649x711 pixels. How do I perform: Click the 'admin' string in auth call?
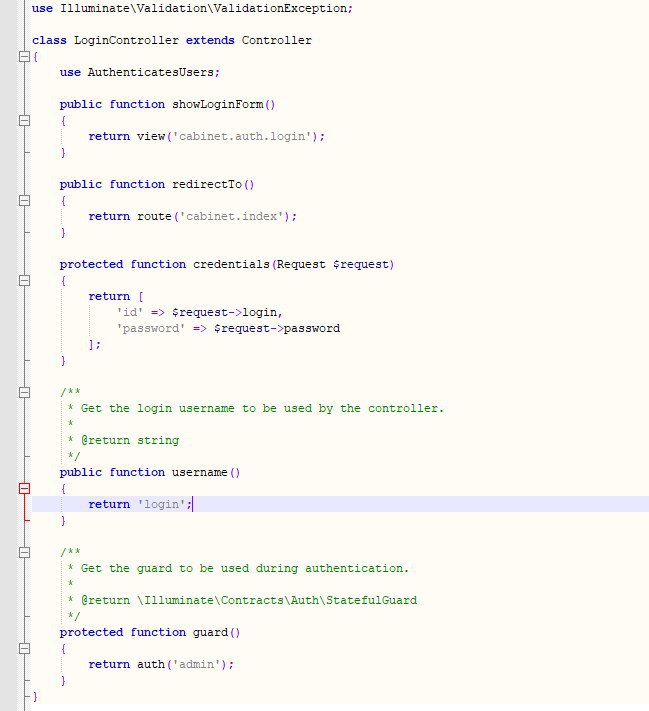196,664
